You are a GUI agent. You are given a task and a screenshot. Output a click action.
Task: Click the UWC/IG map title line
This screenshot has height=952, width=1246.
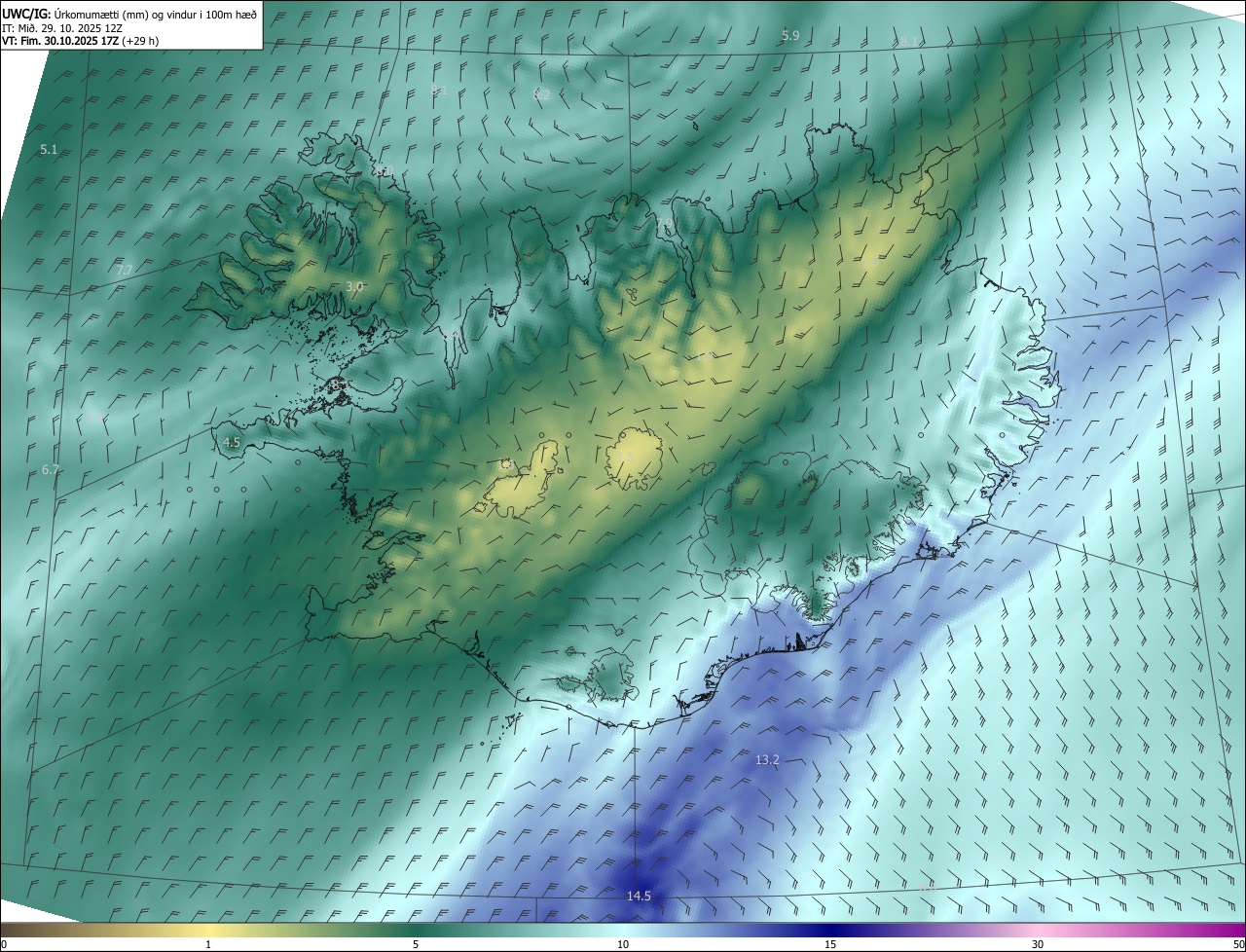pyautogui.click(x=129, y=14)
